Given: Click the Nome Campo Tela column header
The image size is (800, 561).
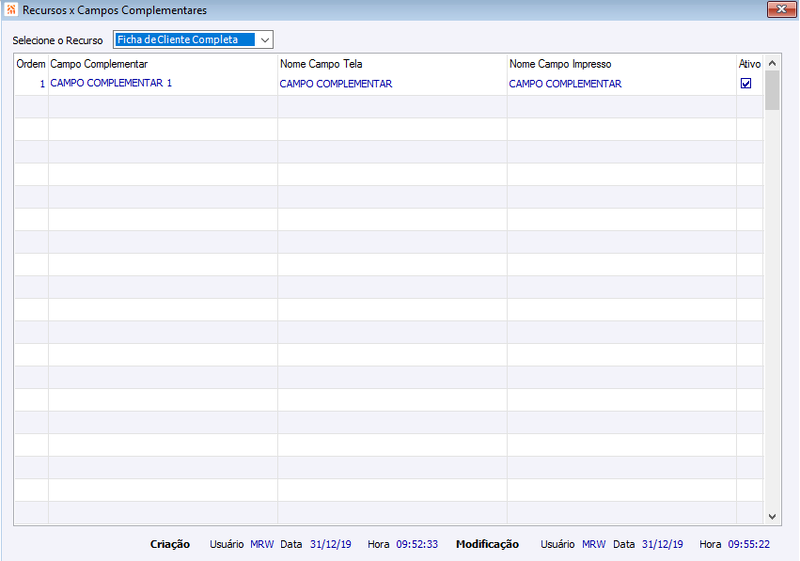Looking at the screenshot, I should (321, 64).
